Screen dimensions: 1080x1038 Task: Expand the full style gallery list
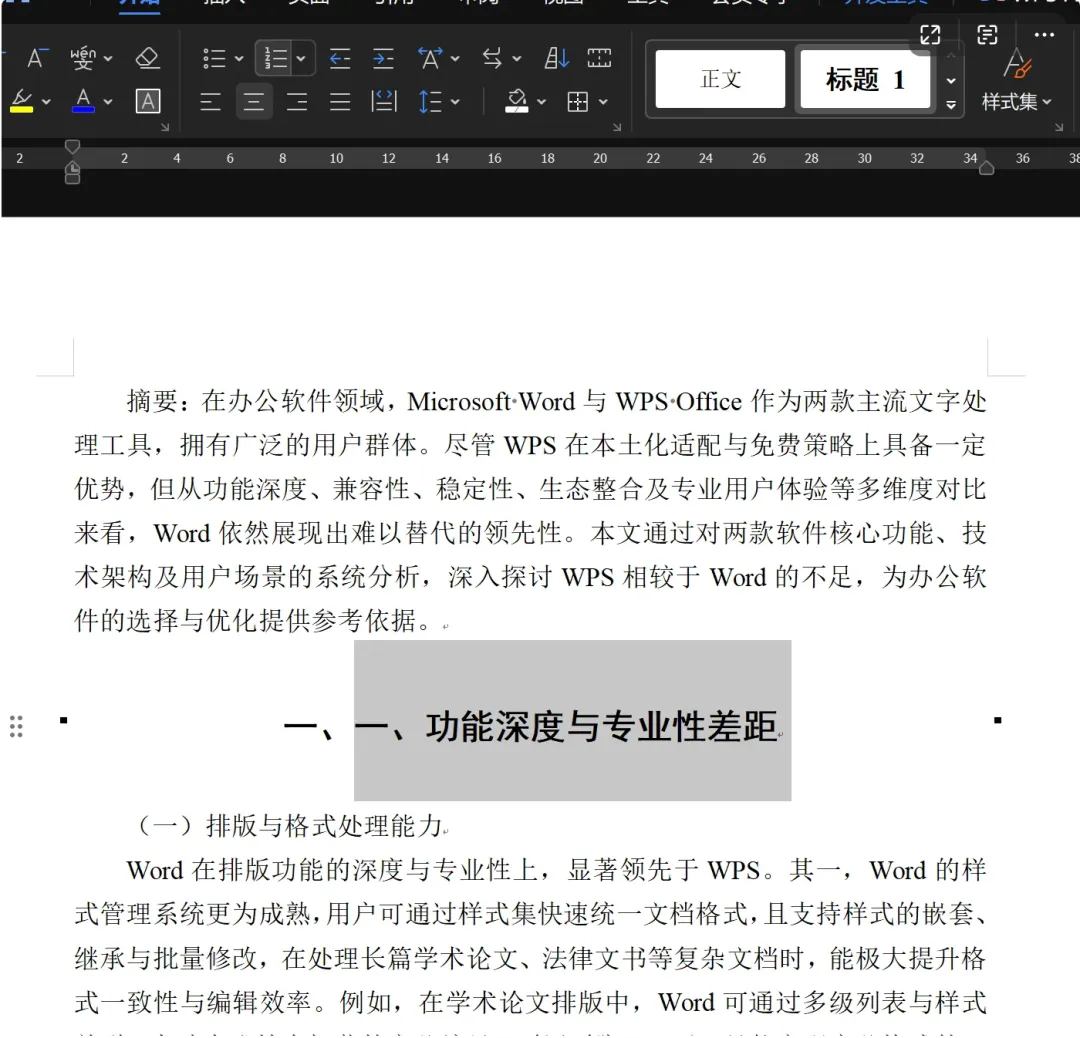951,105
